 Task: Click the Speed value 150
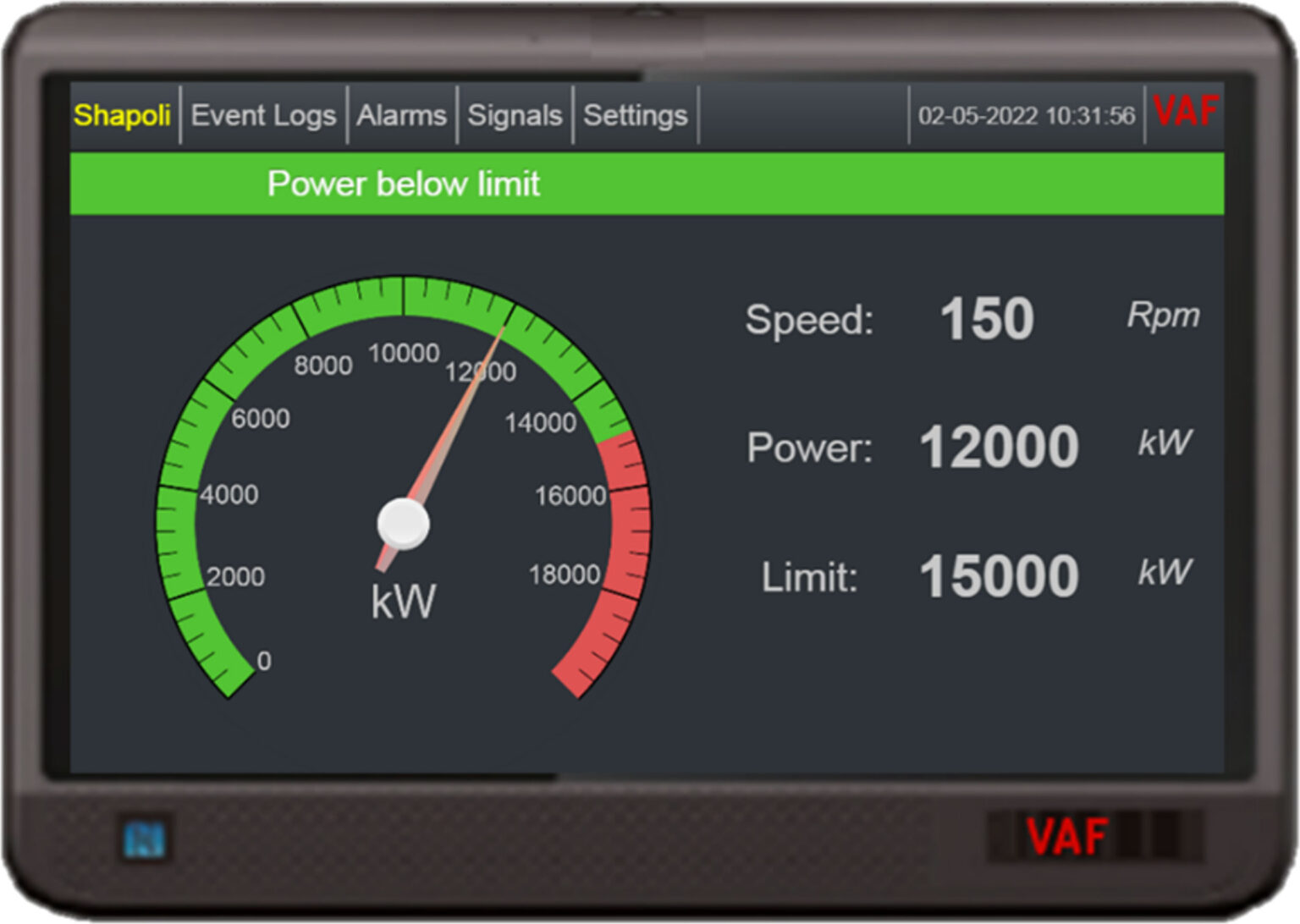point(987,319)
